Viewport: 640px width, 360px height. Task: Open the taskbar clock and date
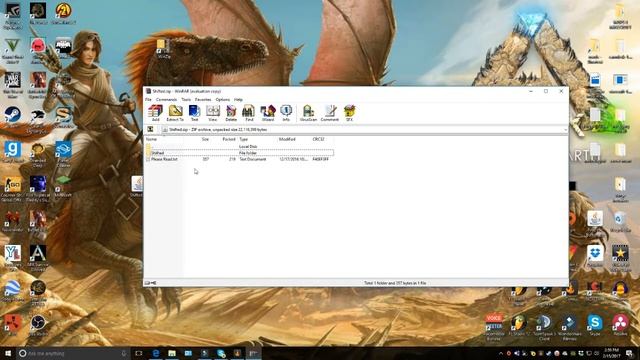(x=611, y=353)
